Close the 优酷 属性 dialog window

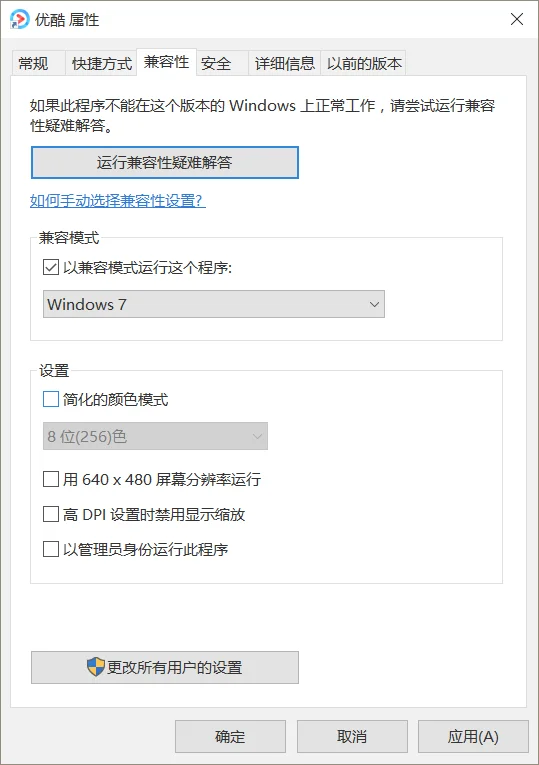tap(517, 19)
